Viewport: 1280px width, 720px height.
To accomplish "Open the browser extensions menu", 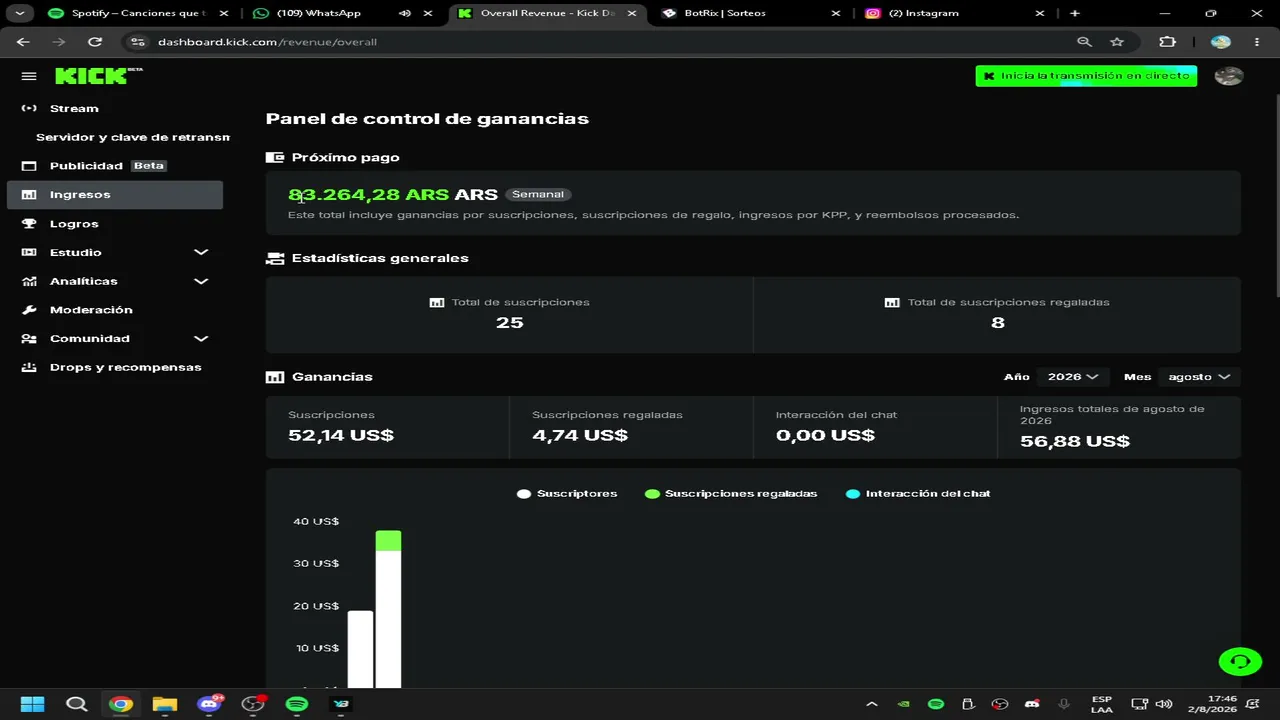I will (x=1167, y=42).
